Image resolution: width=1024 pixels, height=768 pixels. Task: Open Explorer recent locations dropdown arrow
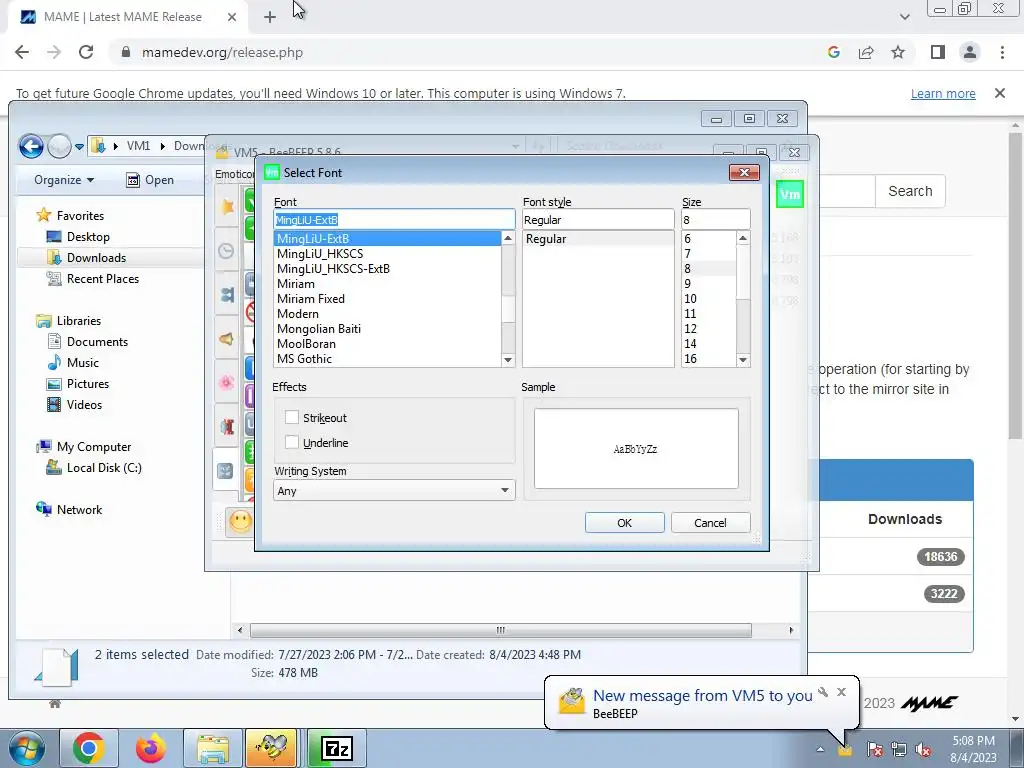pos(79,146)
